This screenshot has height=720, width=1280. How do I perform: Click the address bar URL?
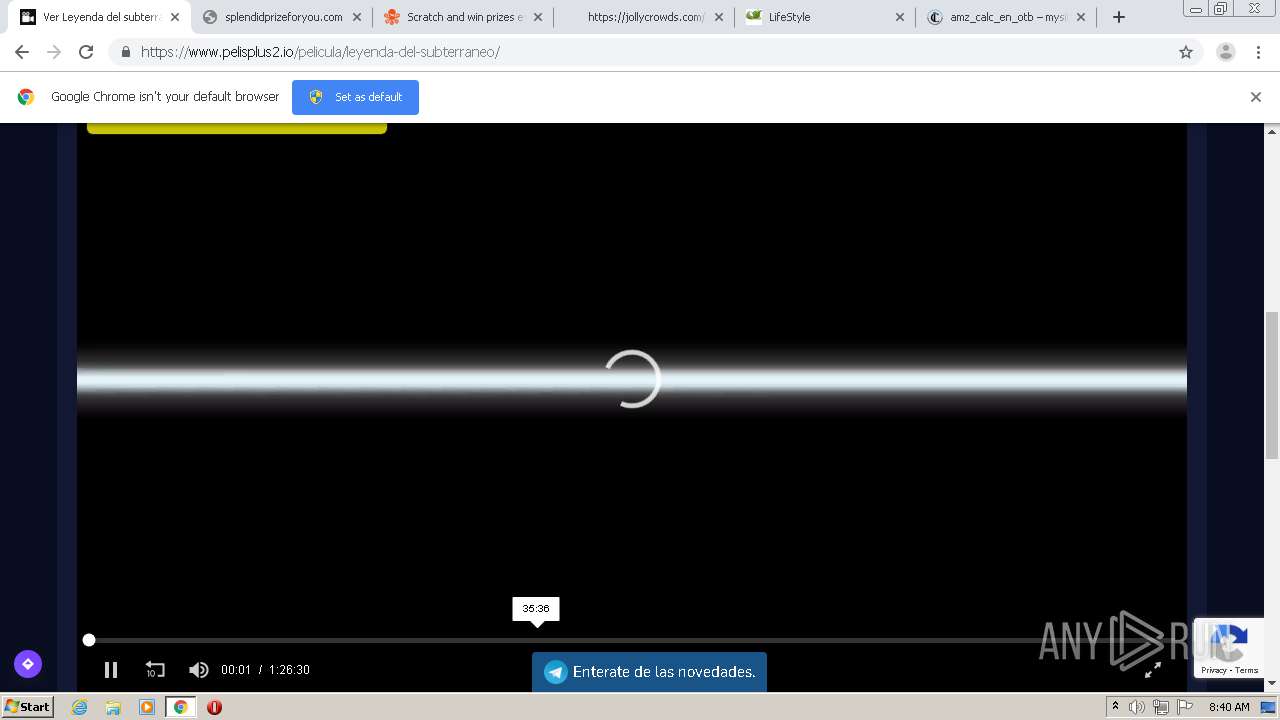click(x=320, y=52)
